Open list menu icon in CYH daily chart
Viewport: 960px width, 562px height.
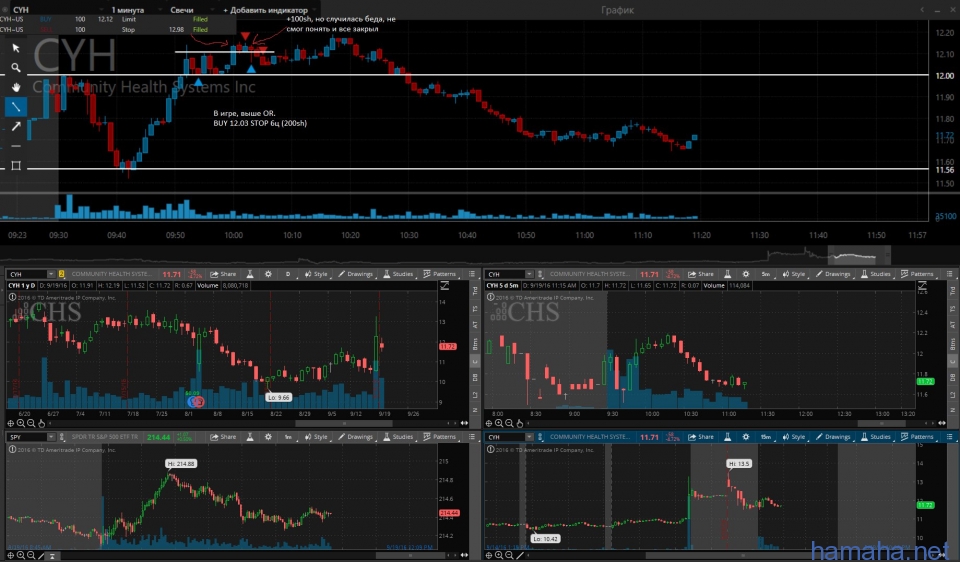[472, 274]
